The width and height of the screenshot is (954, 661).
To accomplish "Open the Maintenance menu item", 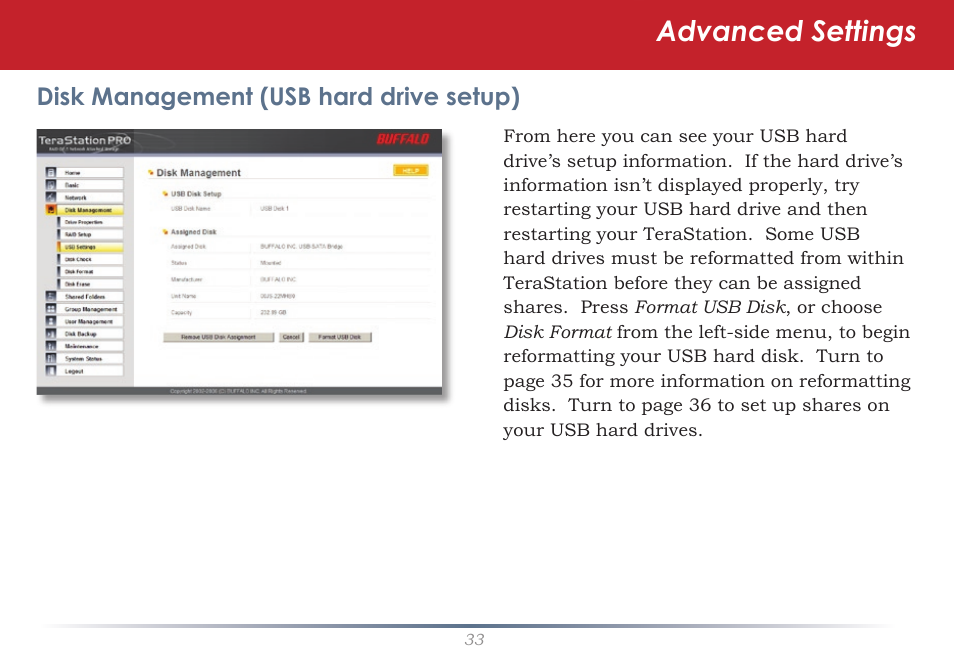I will point(91,346).
